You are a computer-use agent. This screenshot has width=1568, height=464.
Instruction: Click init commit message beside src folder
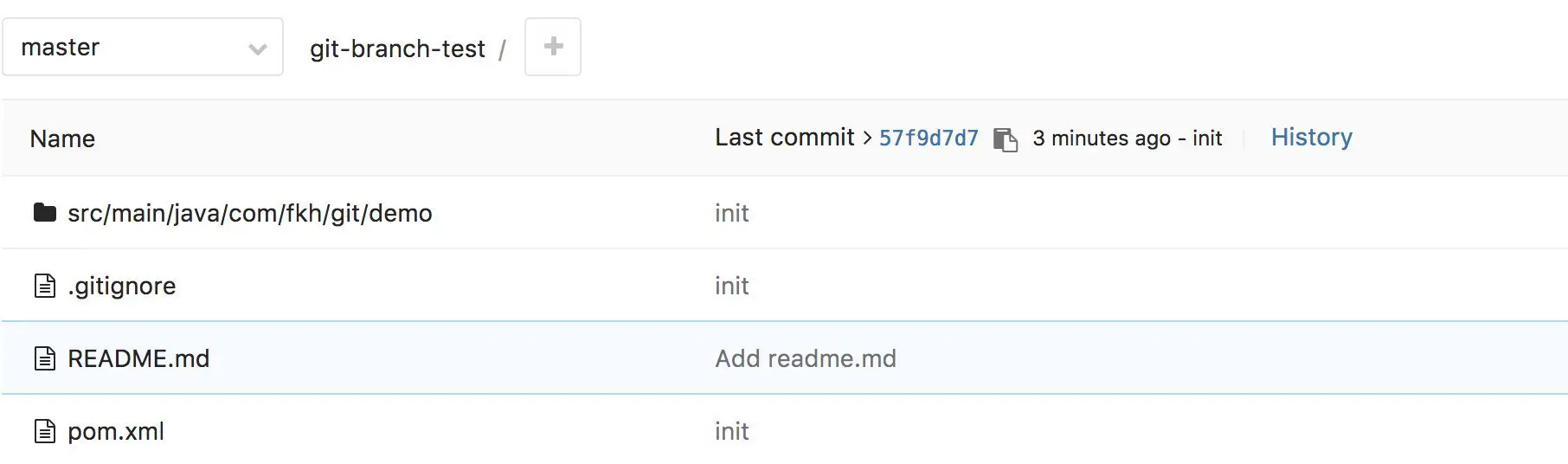tap(731, 214)
